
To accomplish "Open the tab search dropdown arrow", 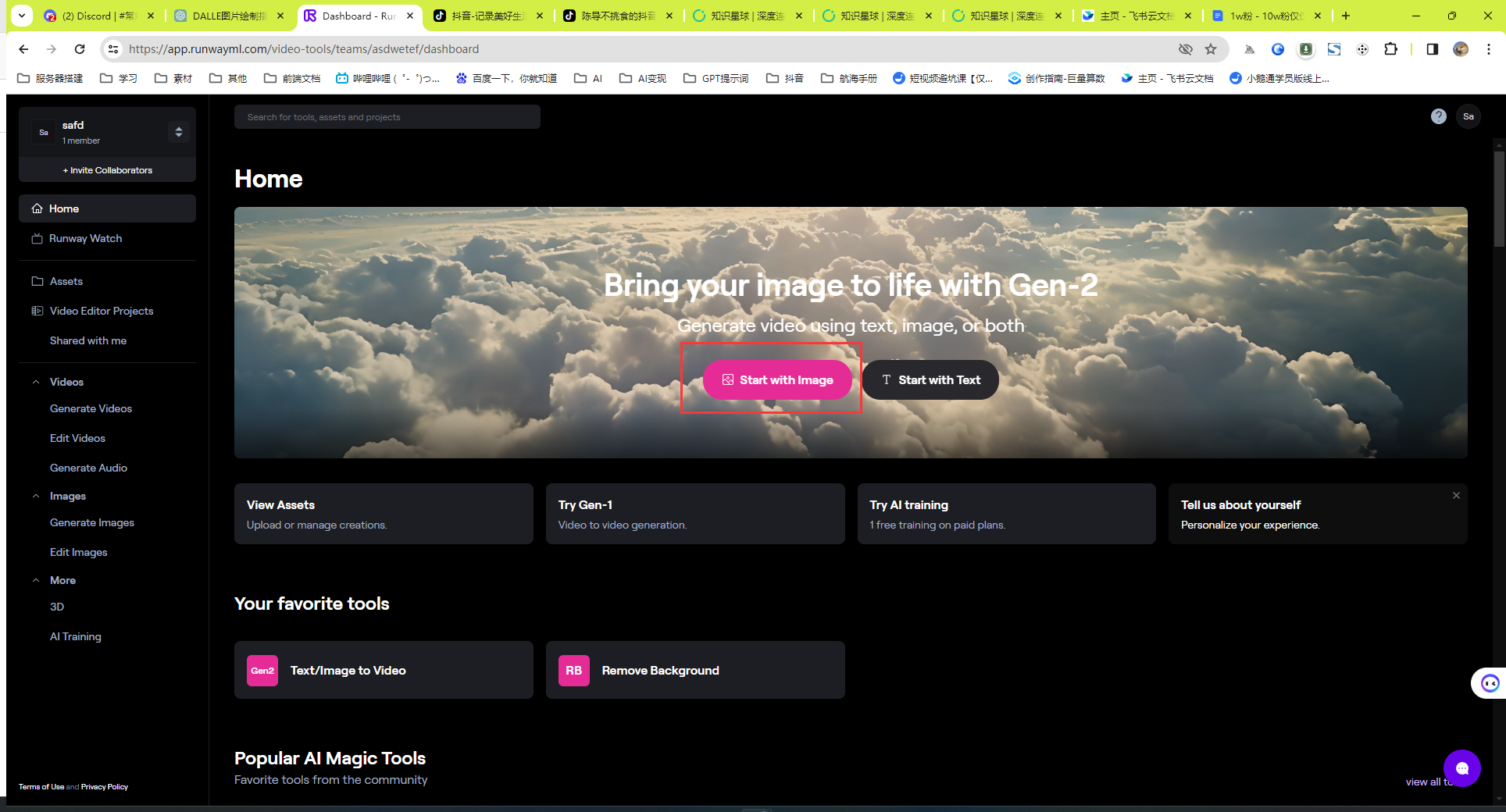I will [x=22, y=15].
